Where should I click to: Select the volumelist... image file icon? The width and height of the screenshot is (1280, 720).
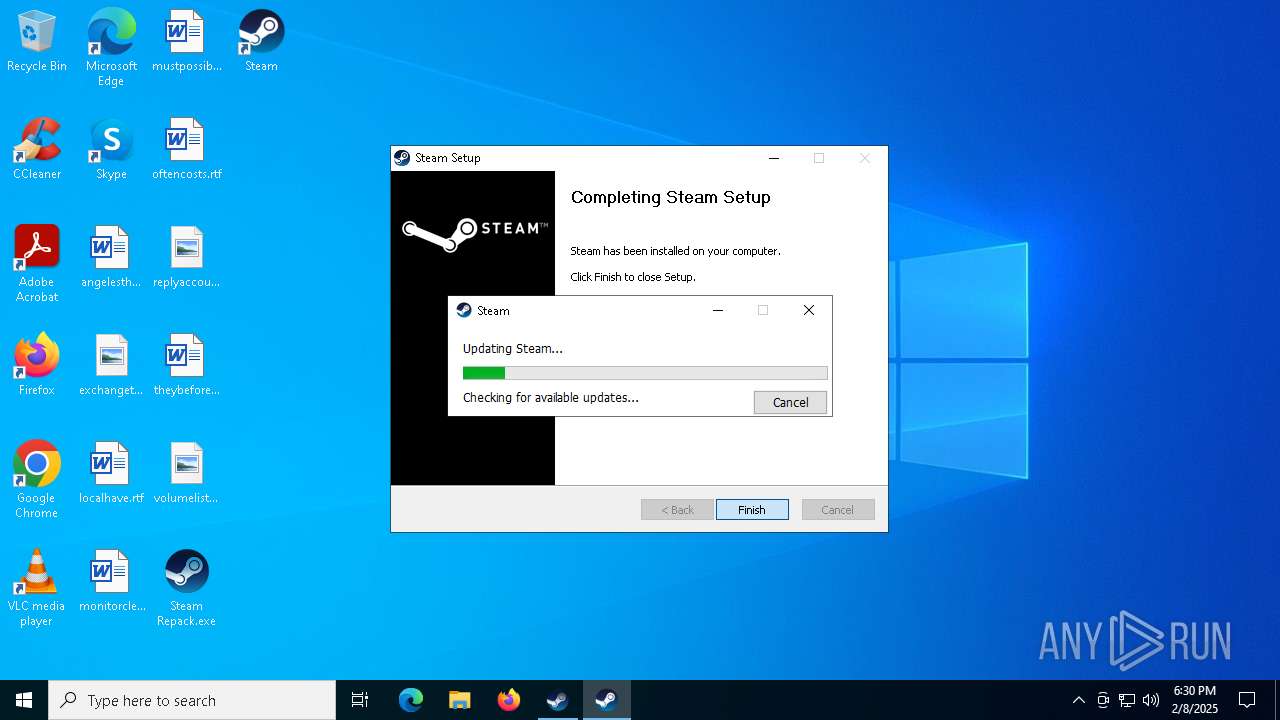[x=186, y=473]
